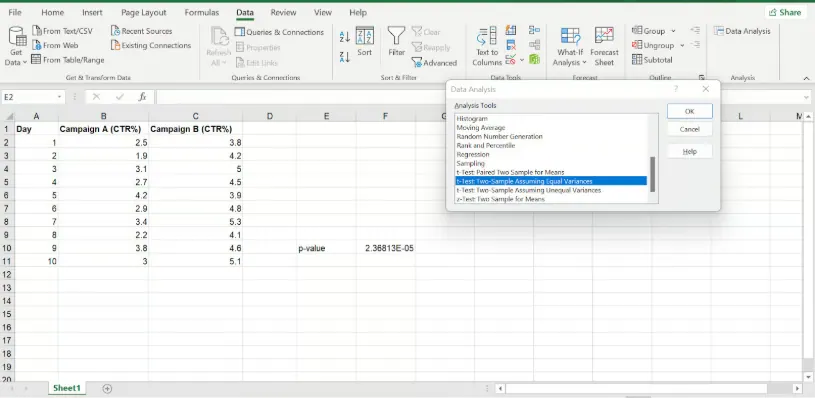
Task: Import data From Text/CSV
Action: pyautogui.click(x=62, y=31)
